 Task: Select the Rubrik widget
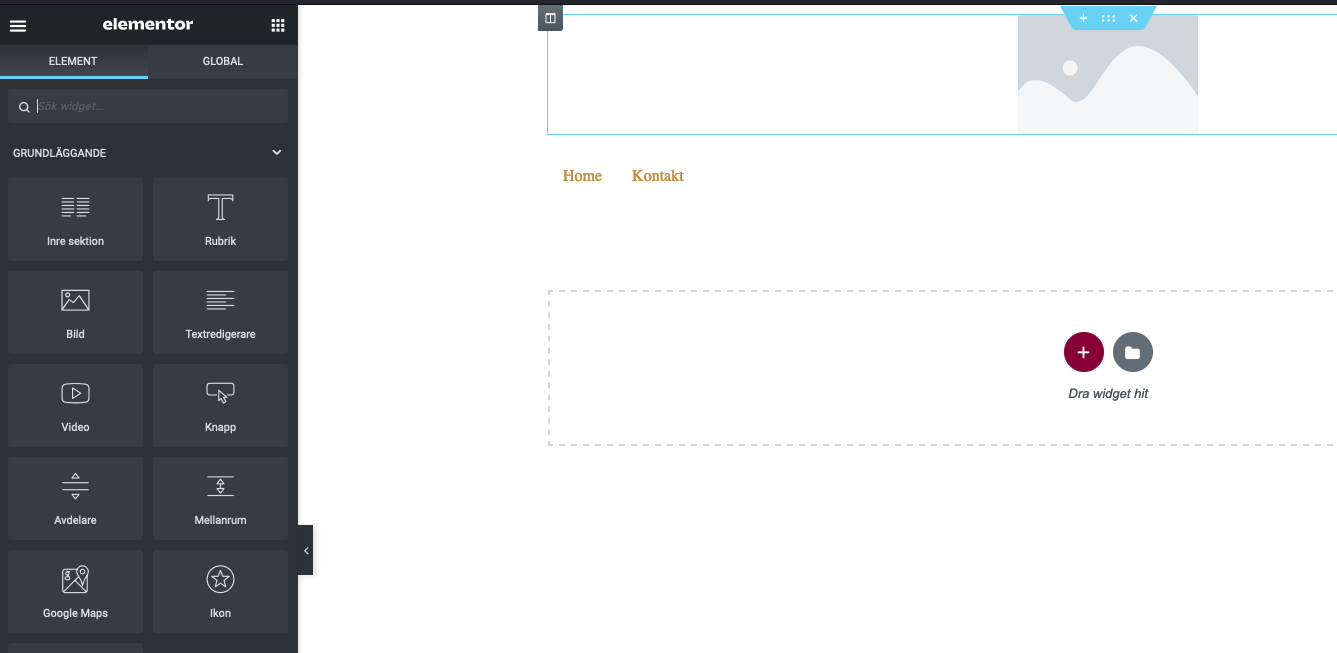(220, 219)
